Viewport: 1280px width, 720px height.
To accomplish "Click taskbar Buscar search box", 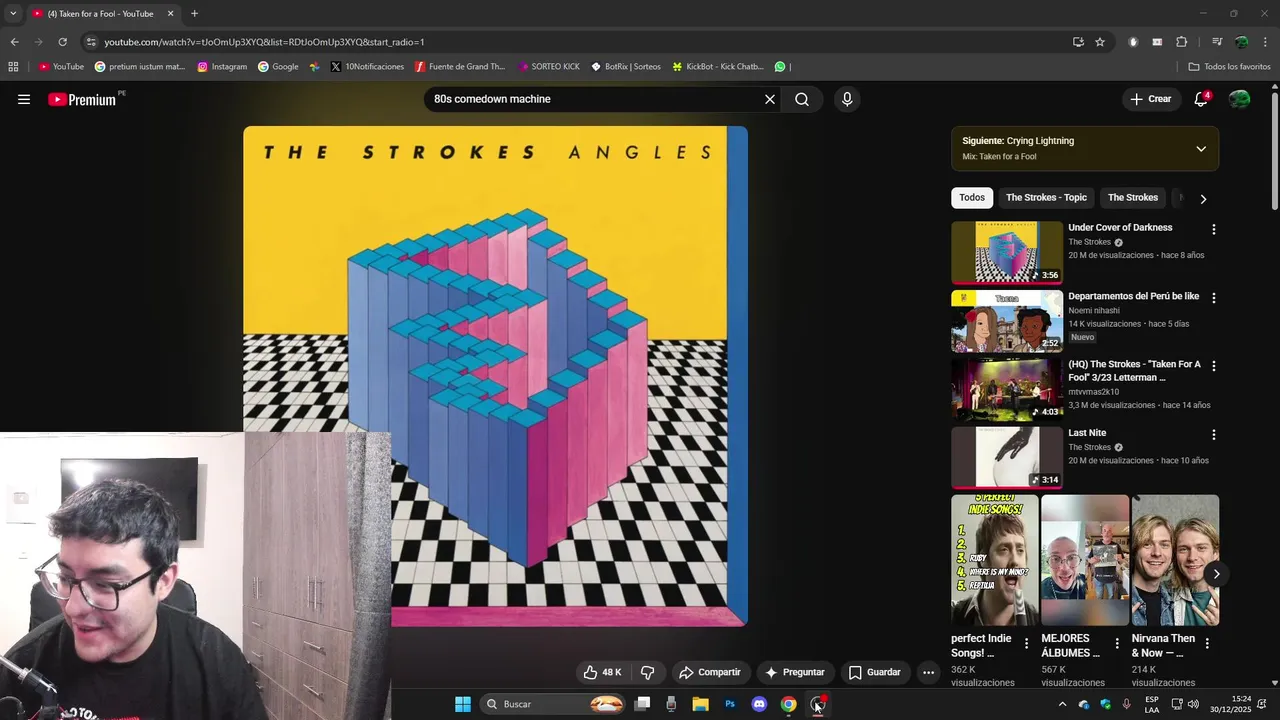I will (554, 704).
